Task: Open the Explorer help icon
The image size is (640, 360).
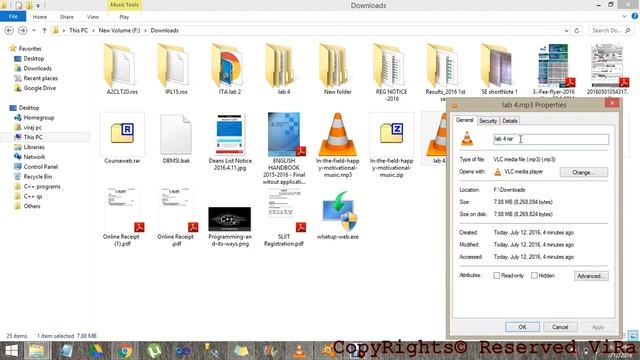Action: pos(635,16)
